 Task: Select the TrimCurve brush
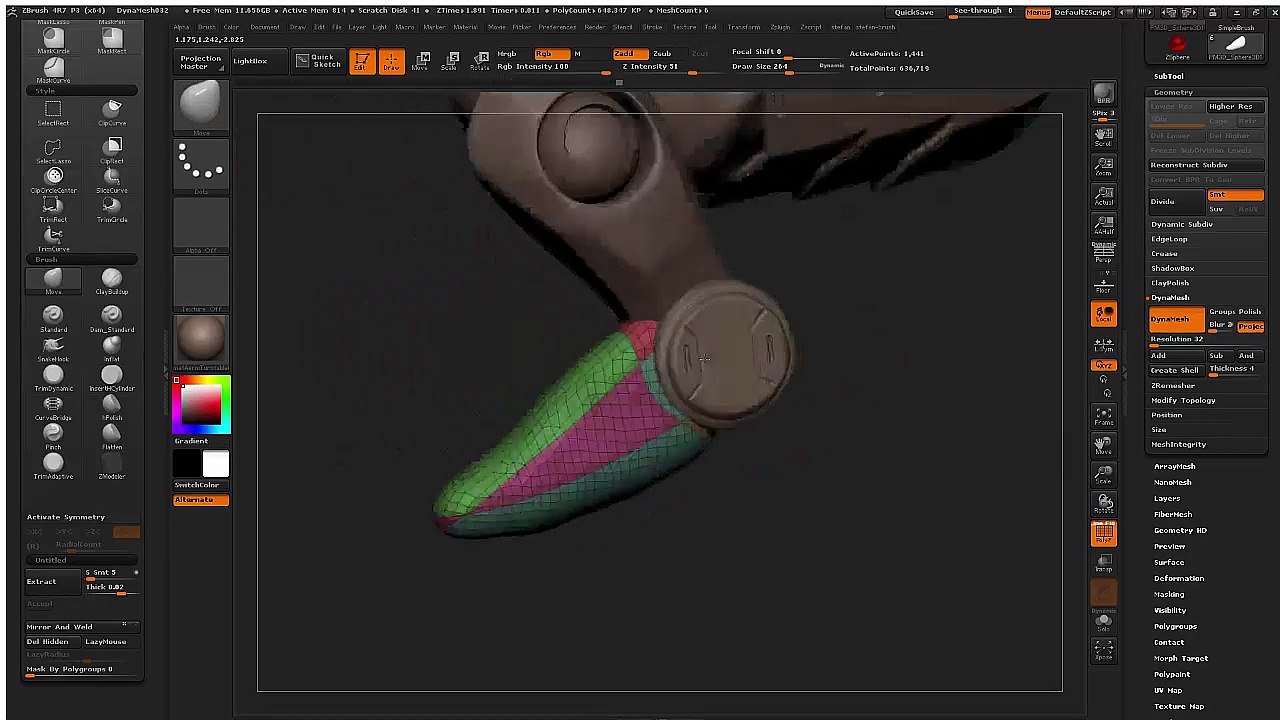(53, 239)
